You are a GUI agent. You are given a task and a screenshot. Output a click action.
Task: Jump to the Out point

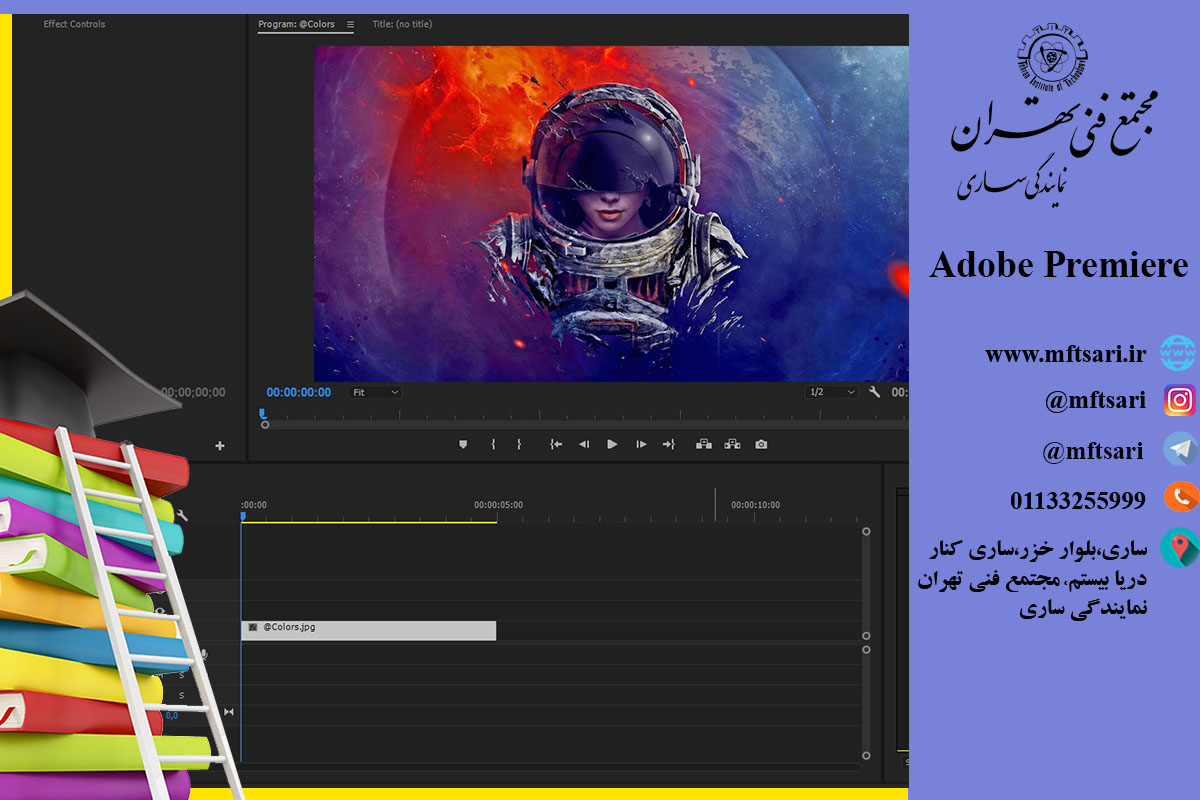click(669, 444)
